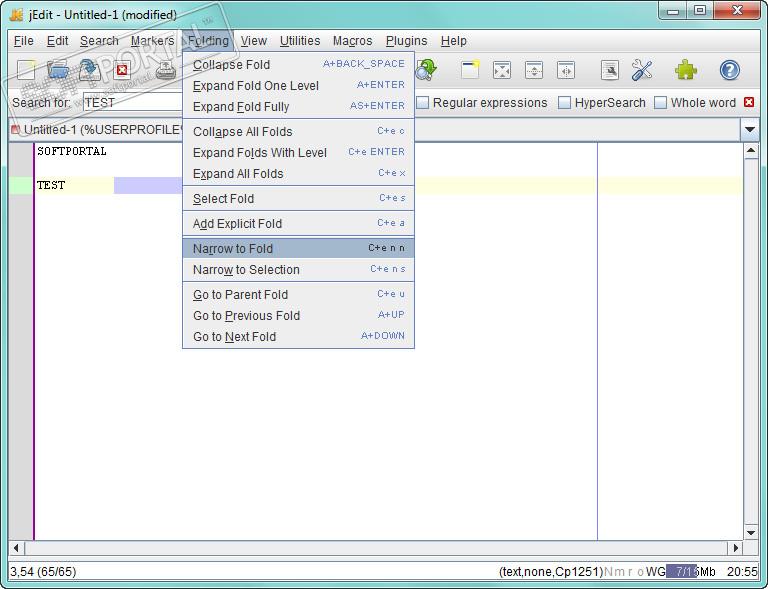Enable HyperSearch checkbox
The image size is (768, 589).
click(564, 103)
